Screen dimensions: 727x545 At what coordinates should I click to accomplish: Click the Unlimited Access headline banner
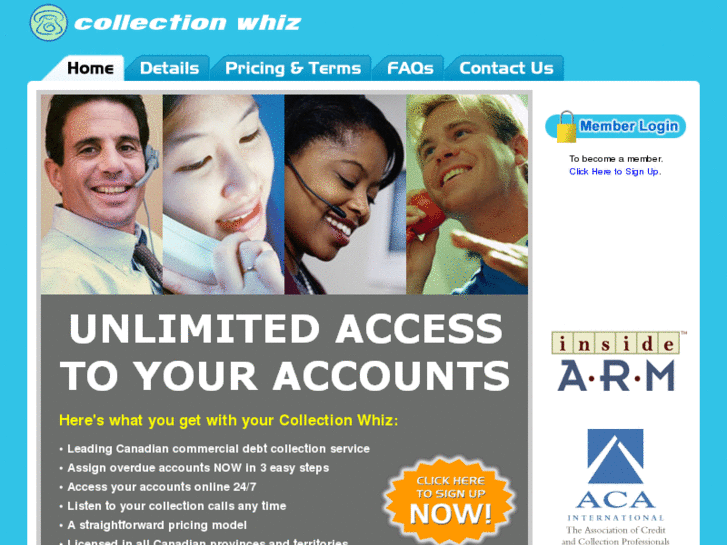point(285,352)
